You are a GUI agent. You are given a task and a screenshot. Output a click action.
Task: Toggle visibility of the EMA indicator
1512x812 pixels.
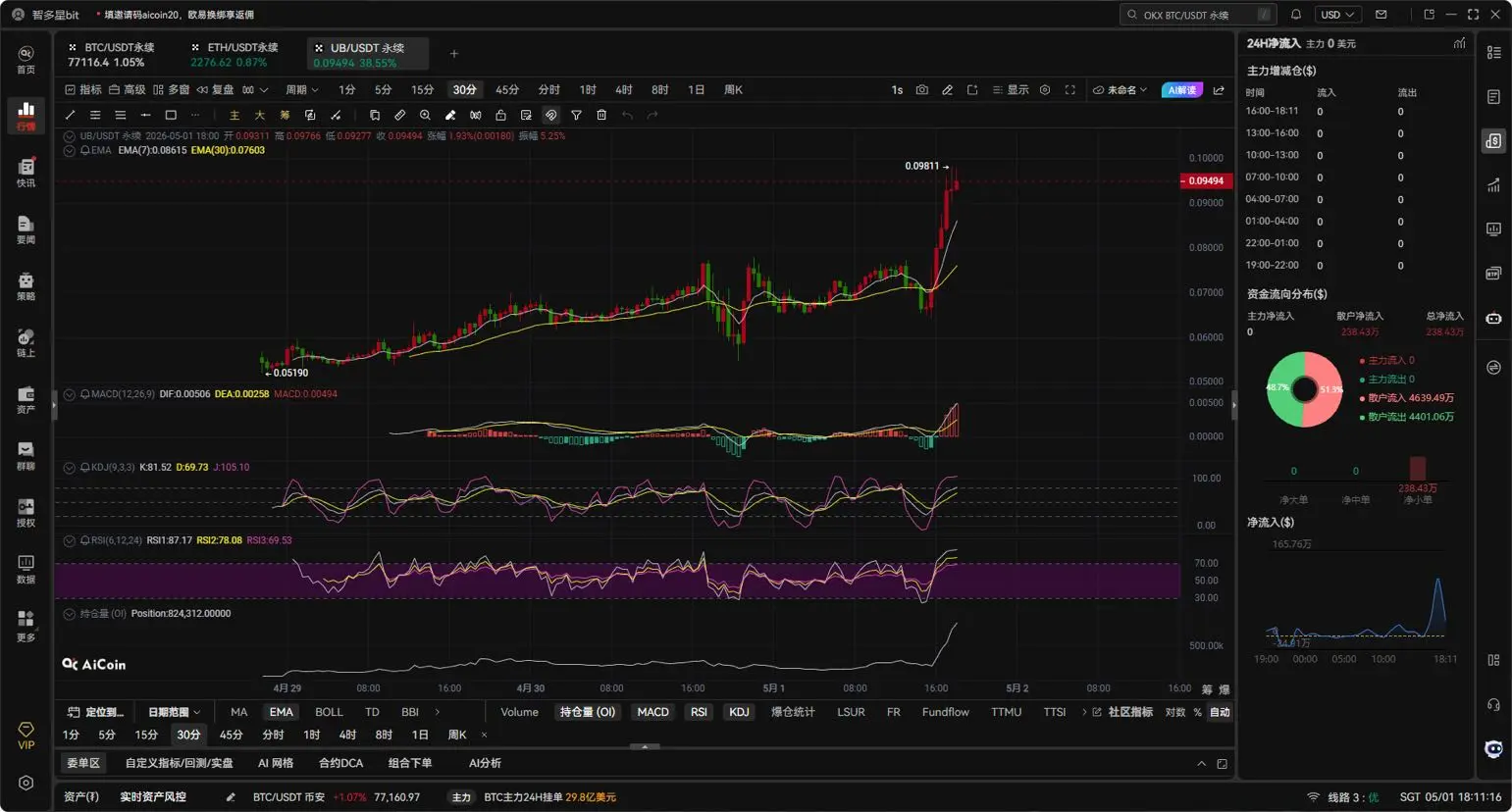pyautogui.click(x=70, y=150)
